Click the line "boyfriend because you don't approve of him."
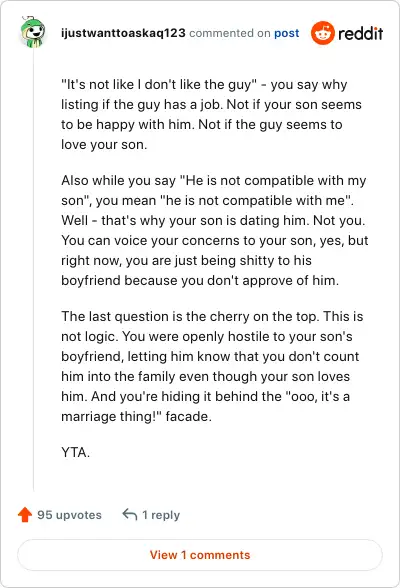Screen dimensions: 400x588 (x=200, y=280)
